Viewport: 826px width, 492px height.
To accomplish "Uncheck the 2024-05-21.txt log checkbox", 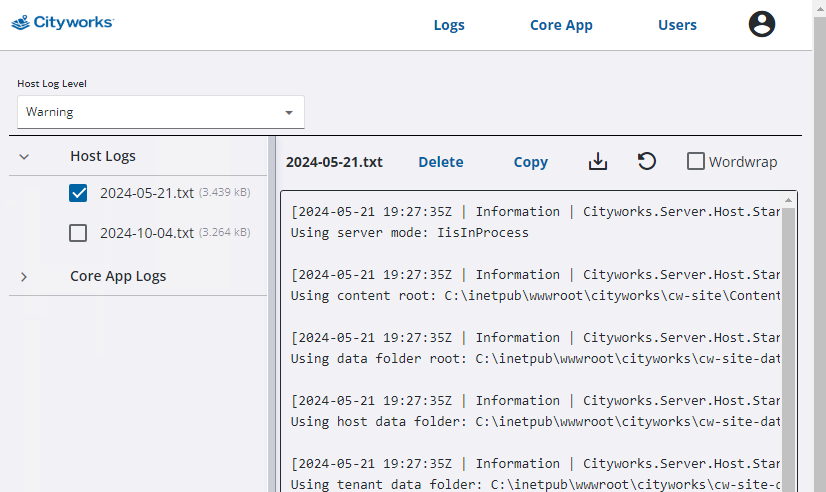I will pyautogui.click(x=78, y=193).
